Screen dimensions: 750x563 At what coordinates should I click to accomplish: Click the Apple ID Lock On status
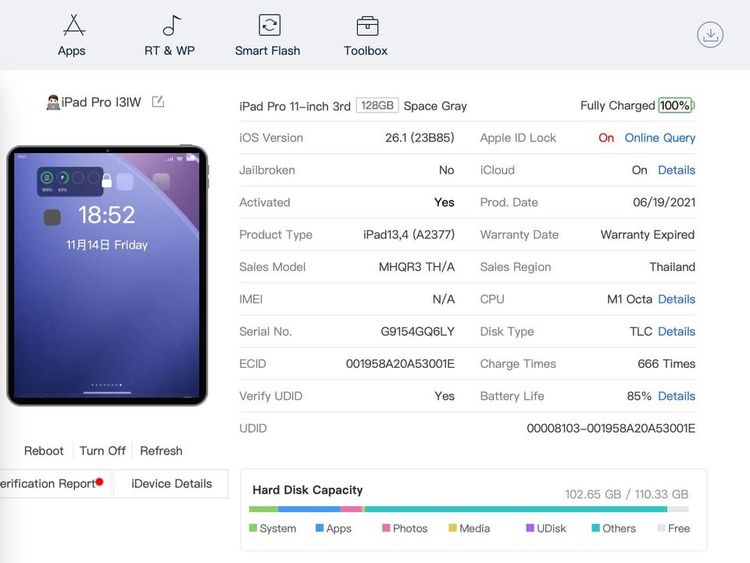(x=606, y=138)
